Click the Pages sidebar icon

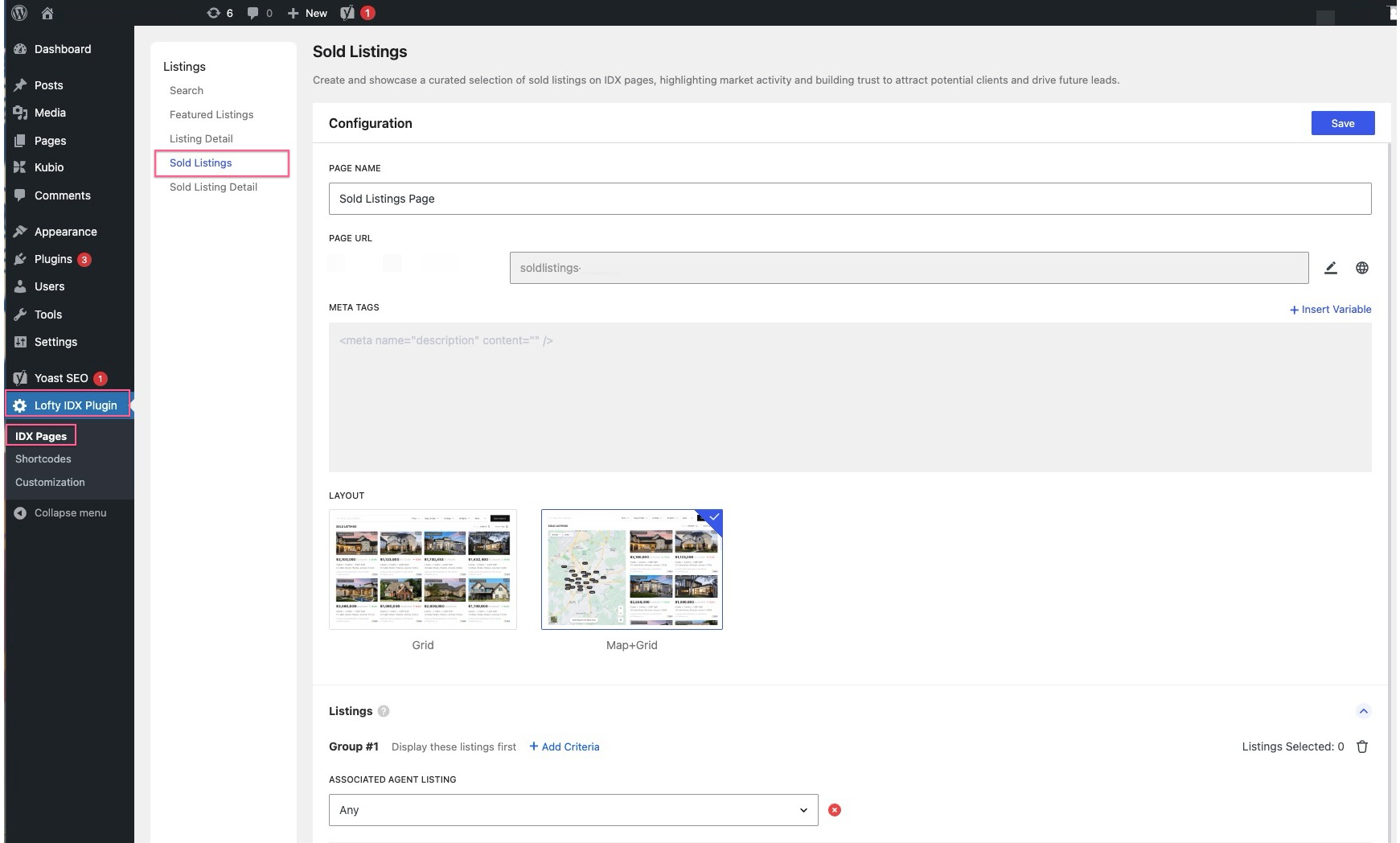(20, 141)
